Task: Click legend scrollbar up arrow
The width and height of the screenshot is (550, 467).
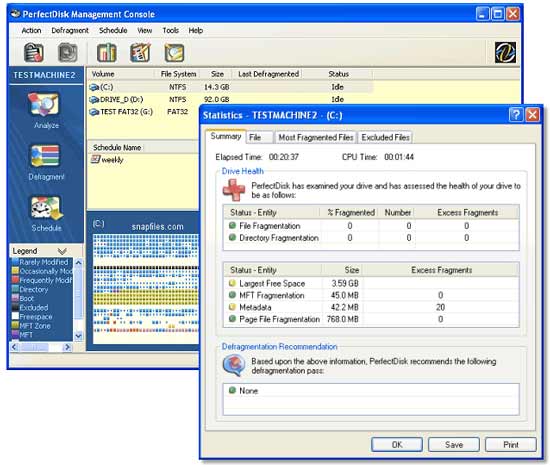Action: tap(78, 262)
